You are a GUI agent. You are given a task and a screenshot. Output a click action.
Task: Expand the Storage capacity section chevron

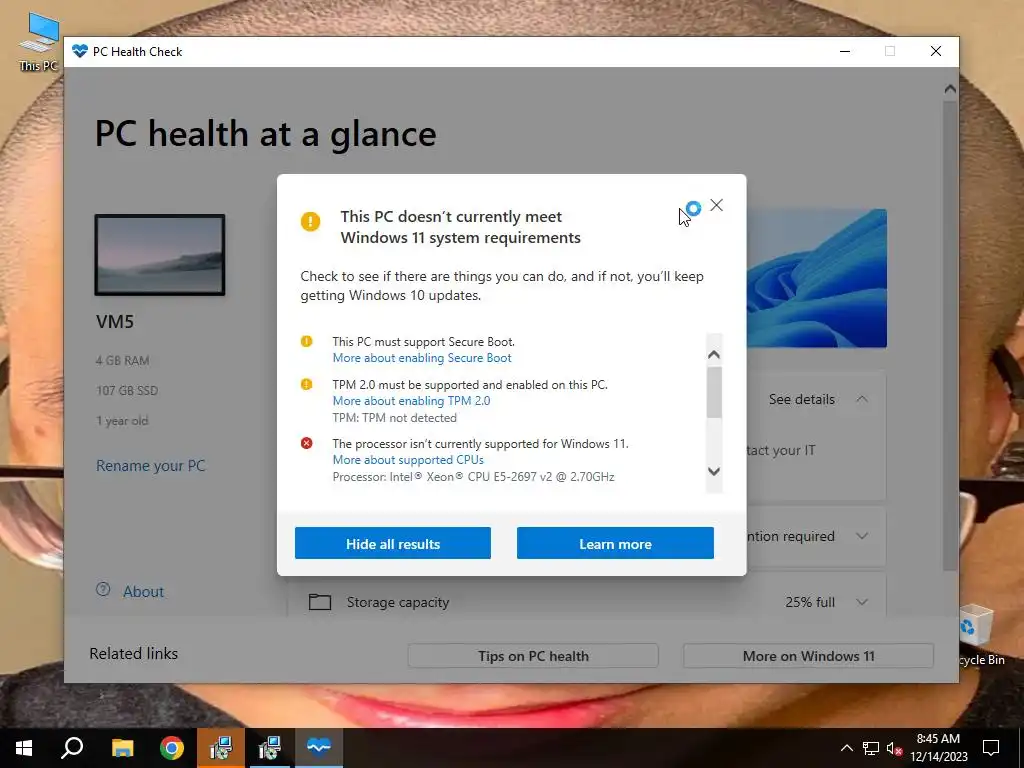(x=862, y=602)
